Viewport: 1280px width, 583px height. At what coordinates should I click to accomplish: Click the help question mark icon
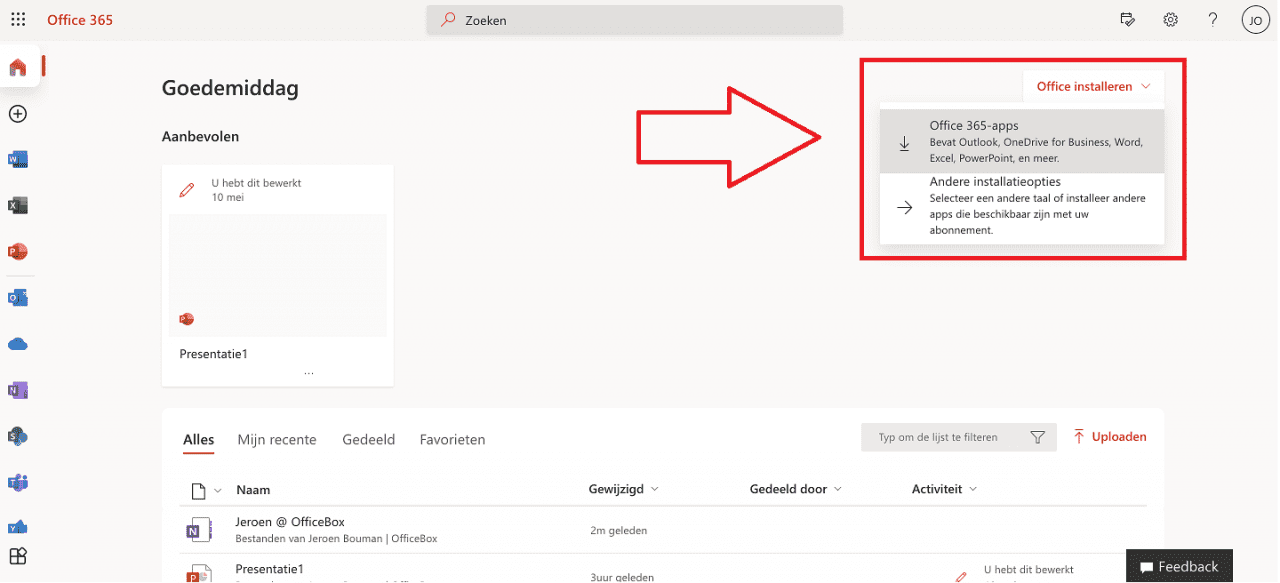pyautogui.click(x=1213, y=20)
